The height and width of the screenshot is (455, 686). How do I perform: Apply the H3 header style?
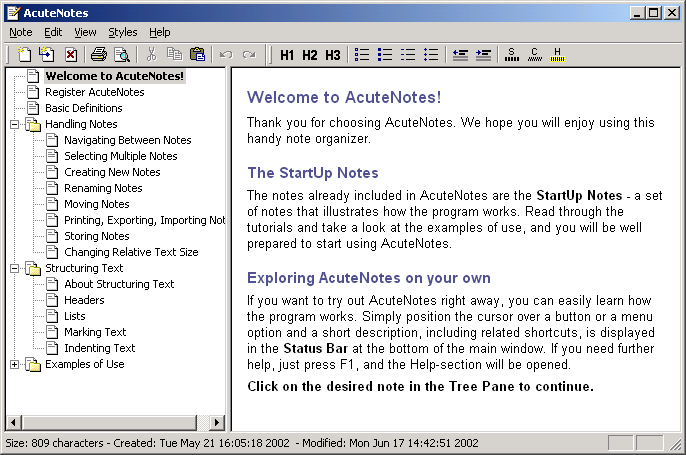pos(332,55)
